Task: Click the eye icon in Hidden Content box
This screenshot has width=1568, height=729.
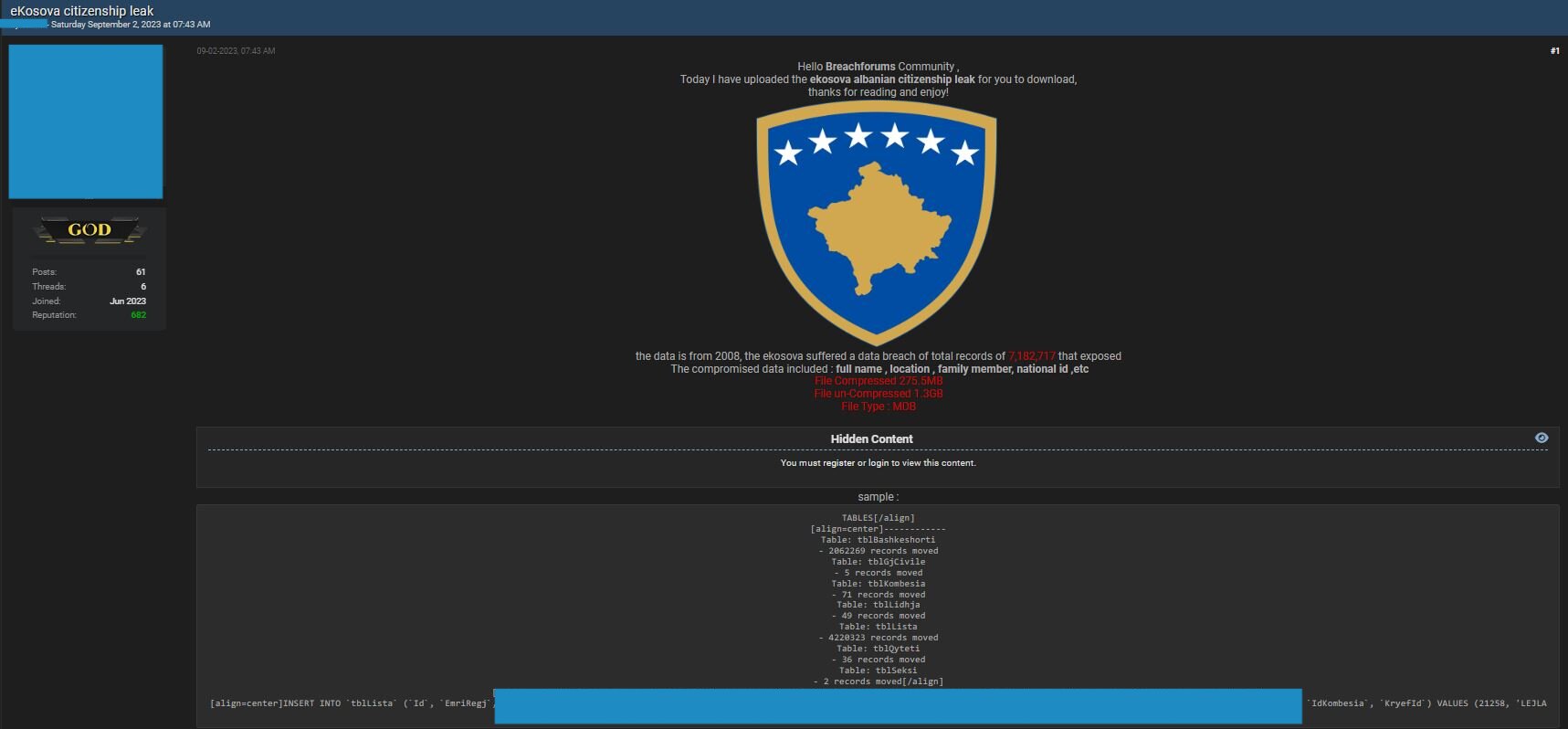Action: tap(1542, 438)
